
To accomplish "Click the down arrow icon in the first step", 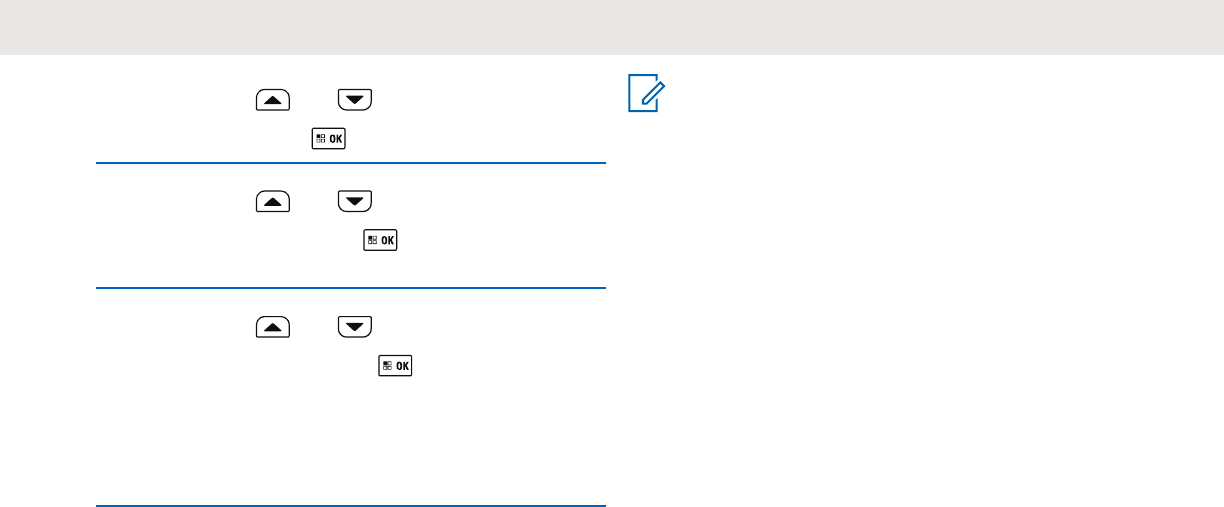I will (x=354, y=99).
